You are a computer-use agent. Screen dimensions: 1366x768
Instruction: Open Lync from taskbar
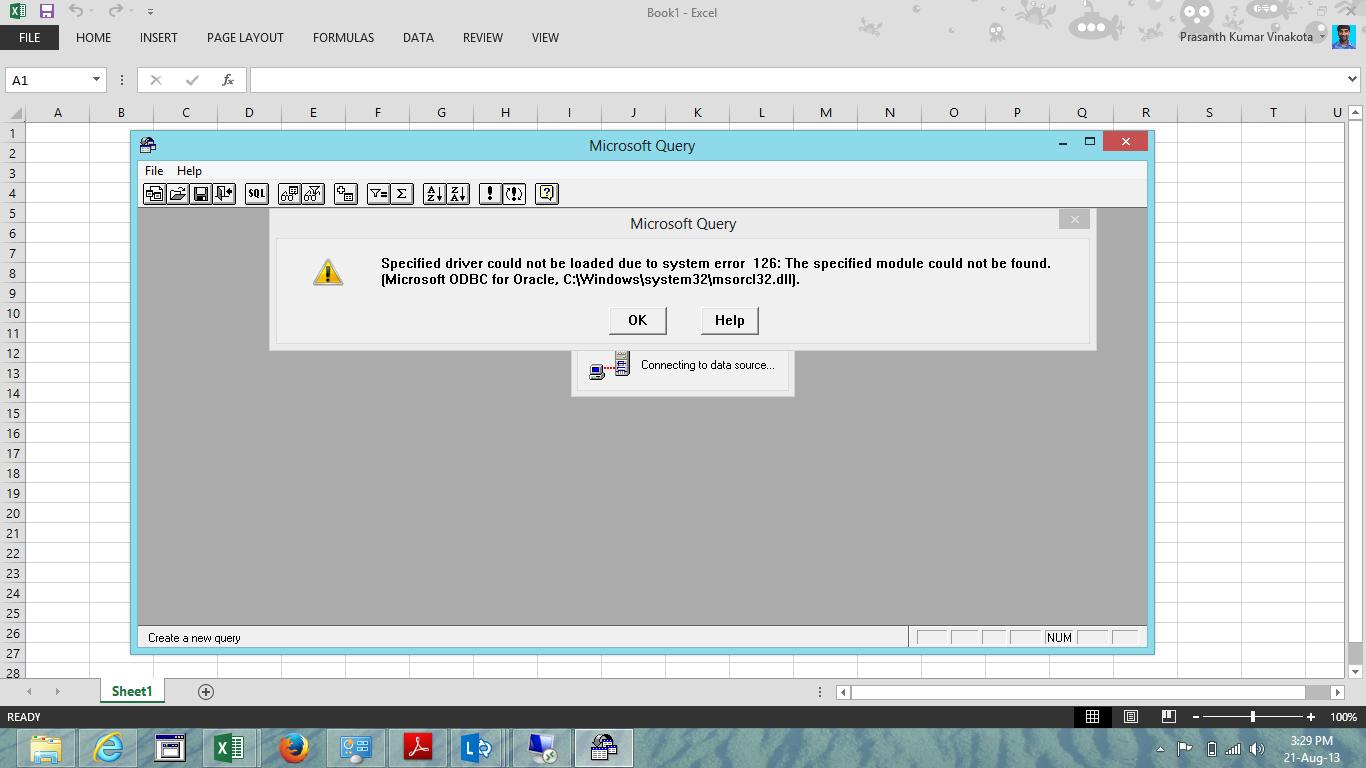tap(478, 748)
